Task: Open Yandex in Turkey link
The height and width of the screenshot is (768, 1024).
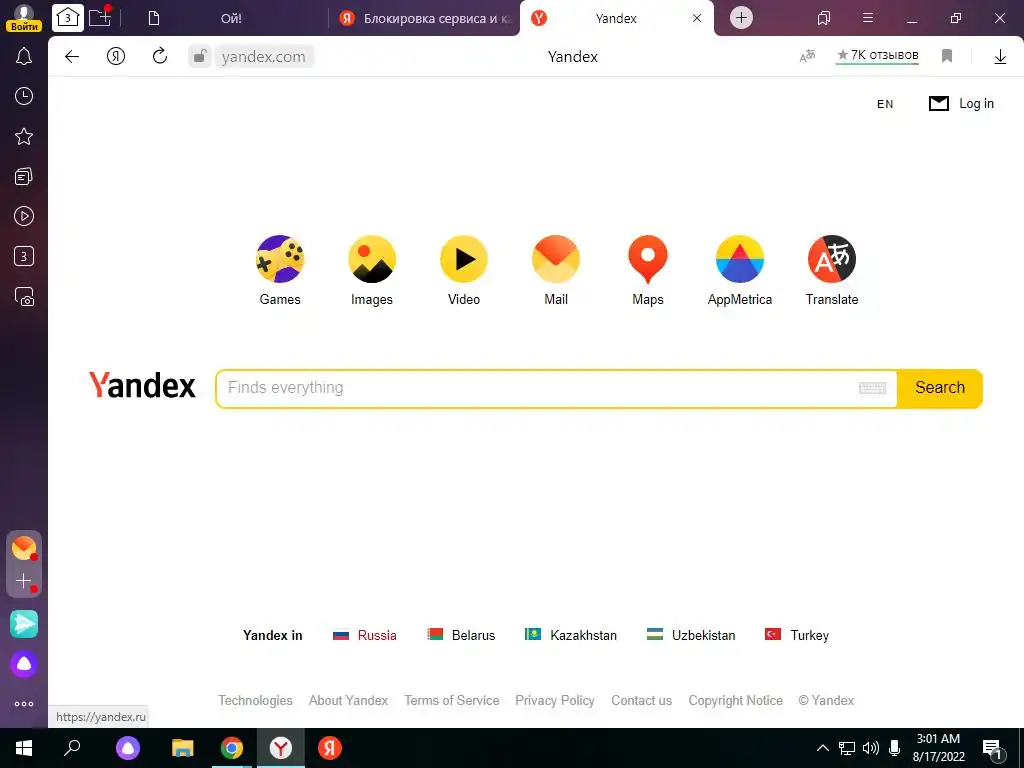Action: click(797, 635)
